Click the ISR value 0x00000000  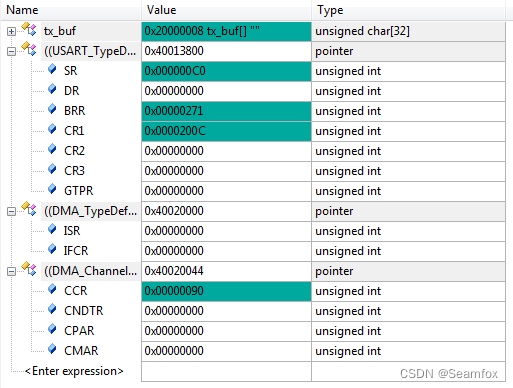[x=226, y=231]
